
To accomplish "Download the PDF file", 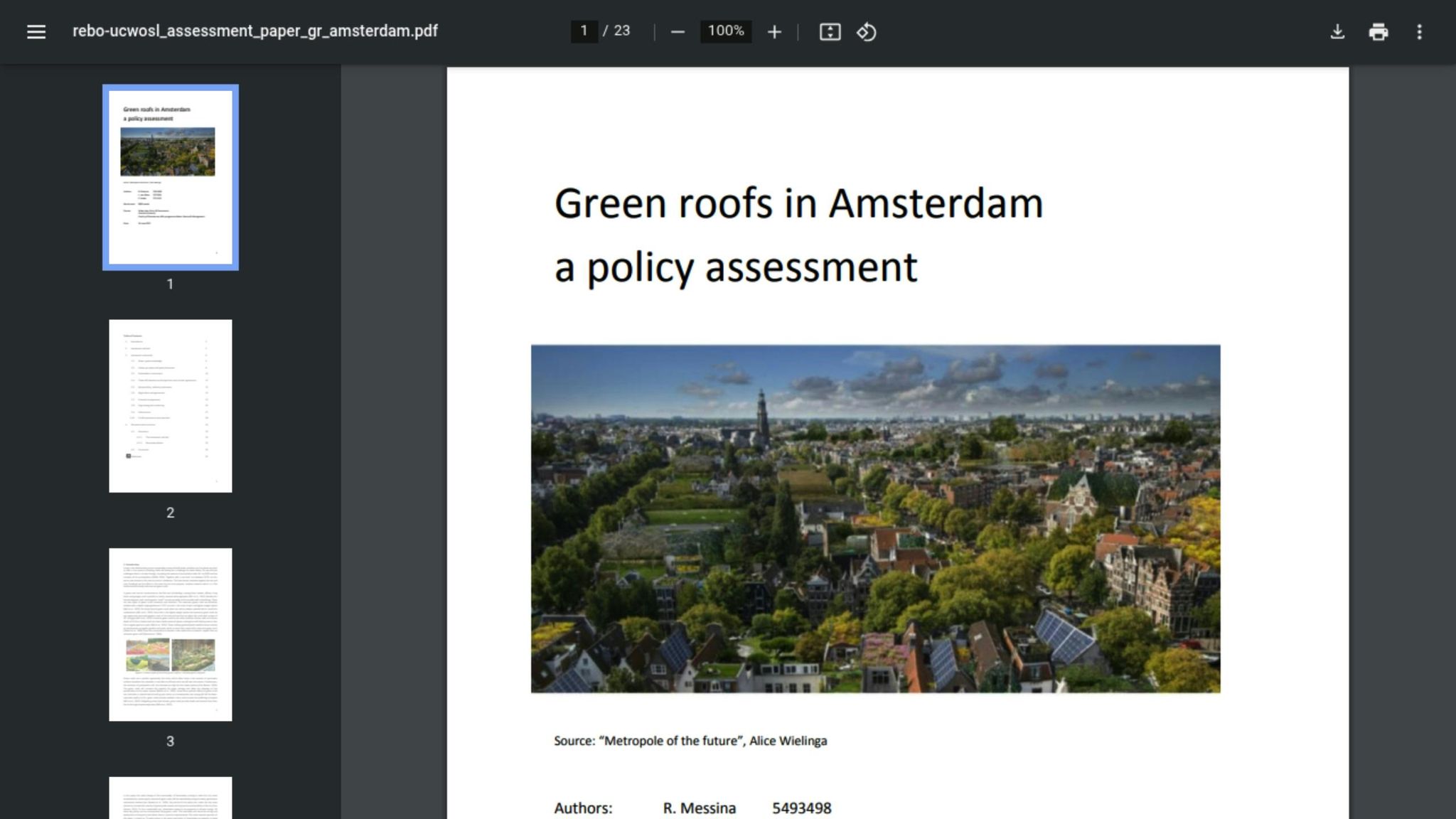I will pyautogui.click(x=1337, y=32).
